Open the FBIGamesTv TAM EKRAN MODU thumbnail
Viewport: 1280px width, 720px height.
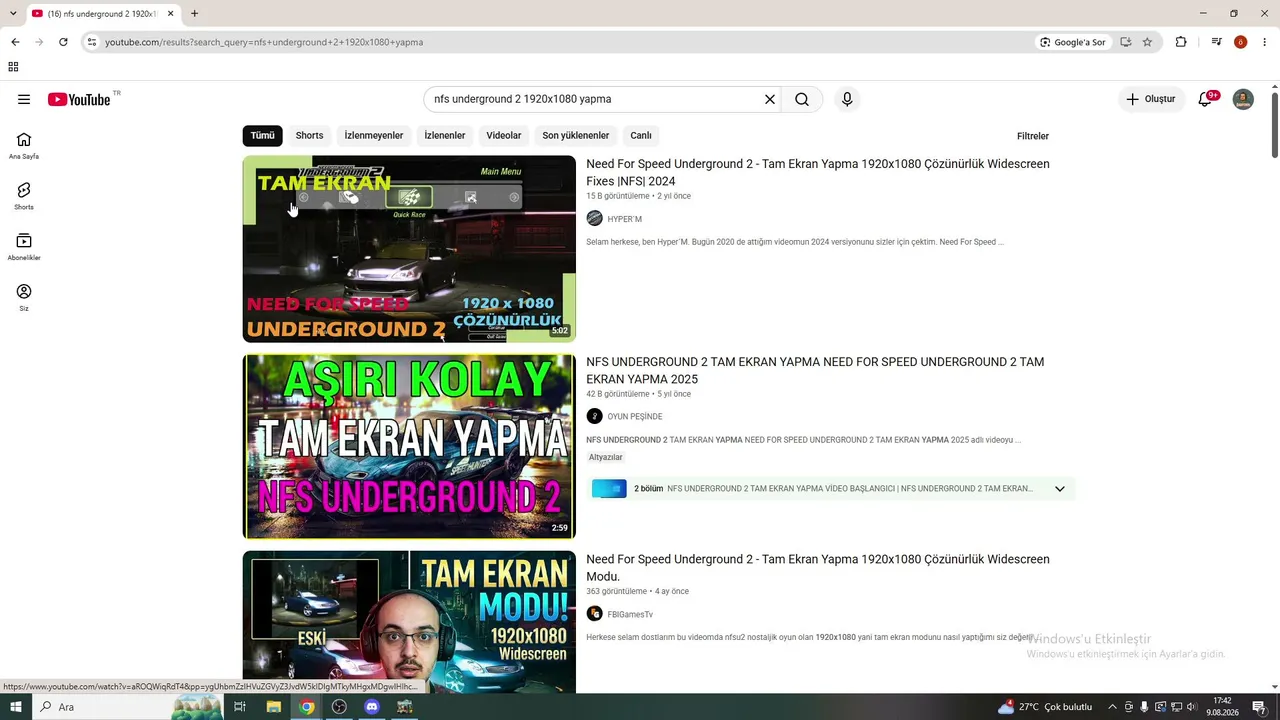pyautogui.click(x=409, y=622)
